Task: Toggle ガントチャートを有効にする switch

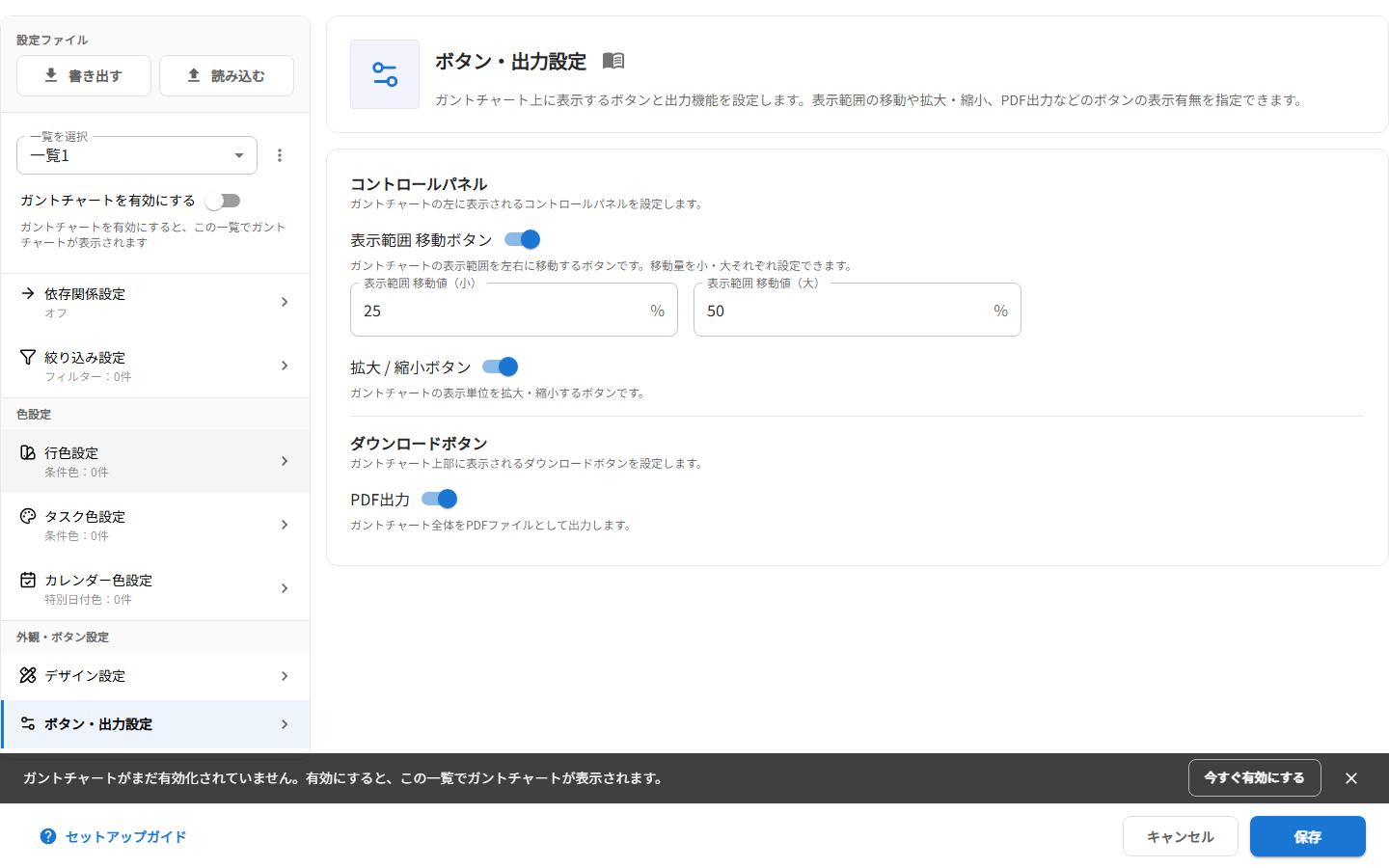Action: [x=223, y=201]
